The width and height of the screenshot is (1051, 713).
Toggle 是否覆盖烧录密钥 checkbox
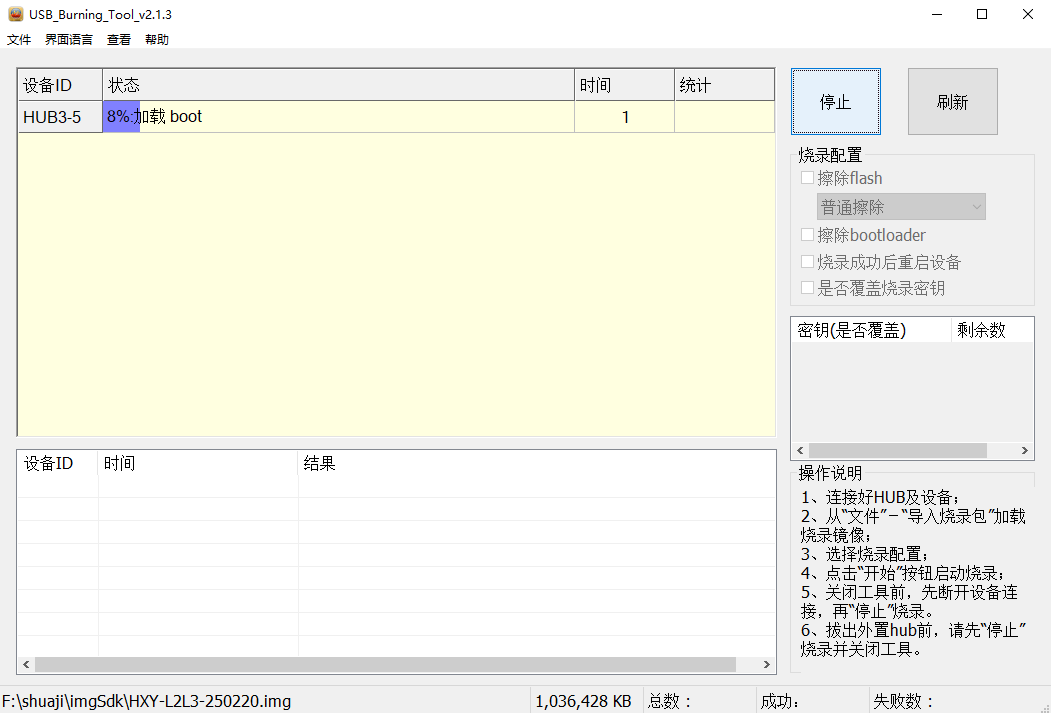coord(808,288)
